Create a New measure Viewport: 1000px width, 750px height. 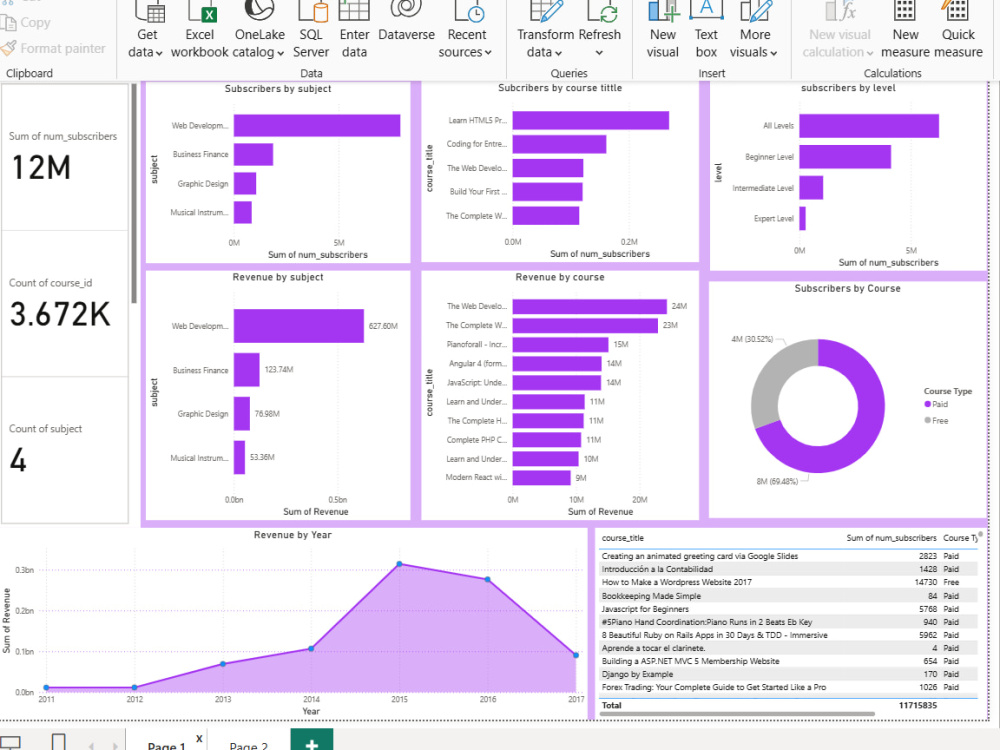tap(906, 31)
